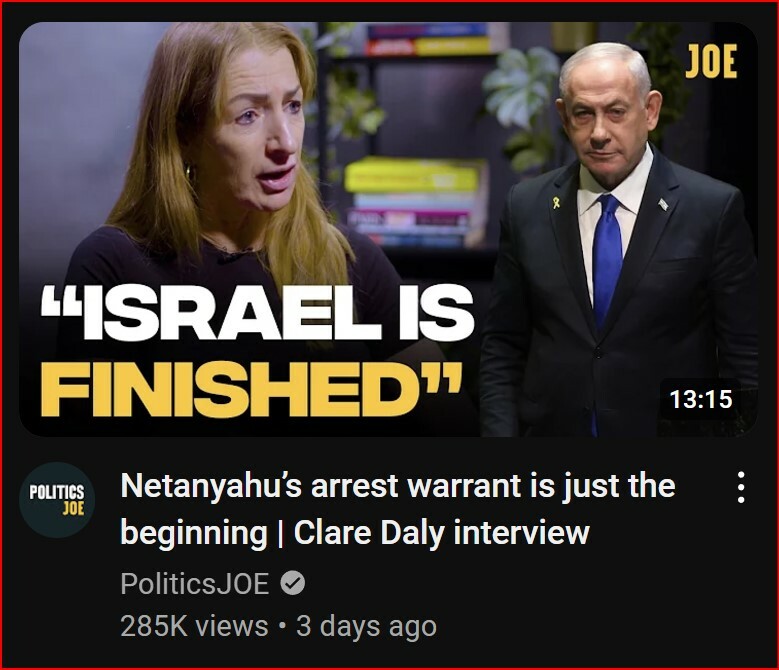Viewport: 779px width, 670px height.
Task: Click the flag lapel pin on the suit
Action: pyautogui.click(x=663, y=203)
